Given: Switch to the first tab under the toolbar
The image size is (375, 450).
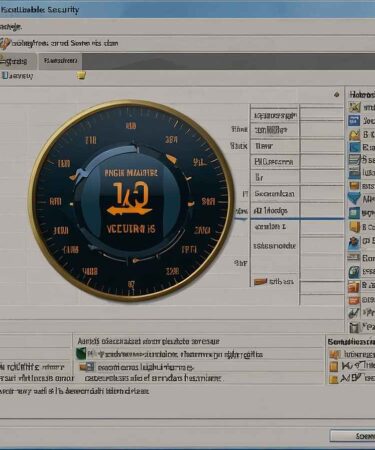Looking at the screenshot, I should (x=18, y=61).
